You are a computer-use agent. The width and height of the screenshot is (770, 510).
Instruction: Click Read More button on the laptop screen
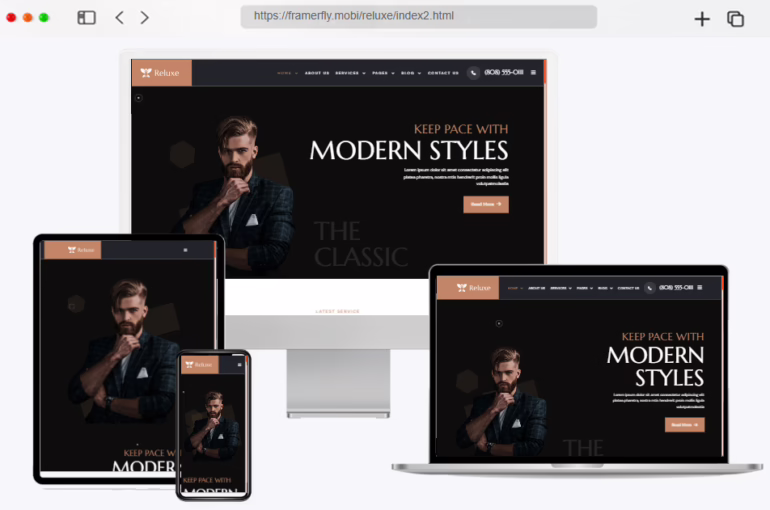[x=685, y=425]
